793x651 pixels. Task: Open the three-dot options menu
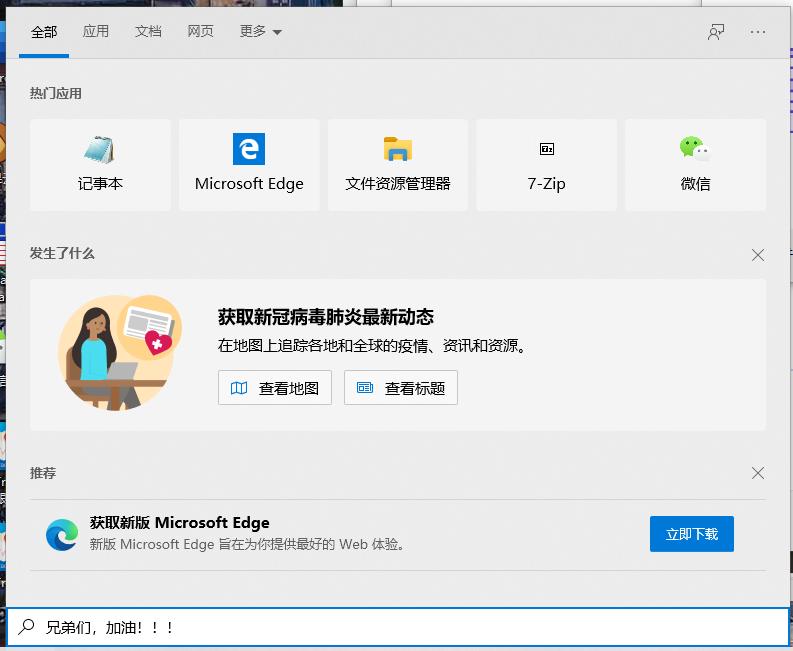(x=757, y=32)
